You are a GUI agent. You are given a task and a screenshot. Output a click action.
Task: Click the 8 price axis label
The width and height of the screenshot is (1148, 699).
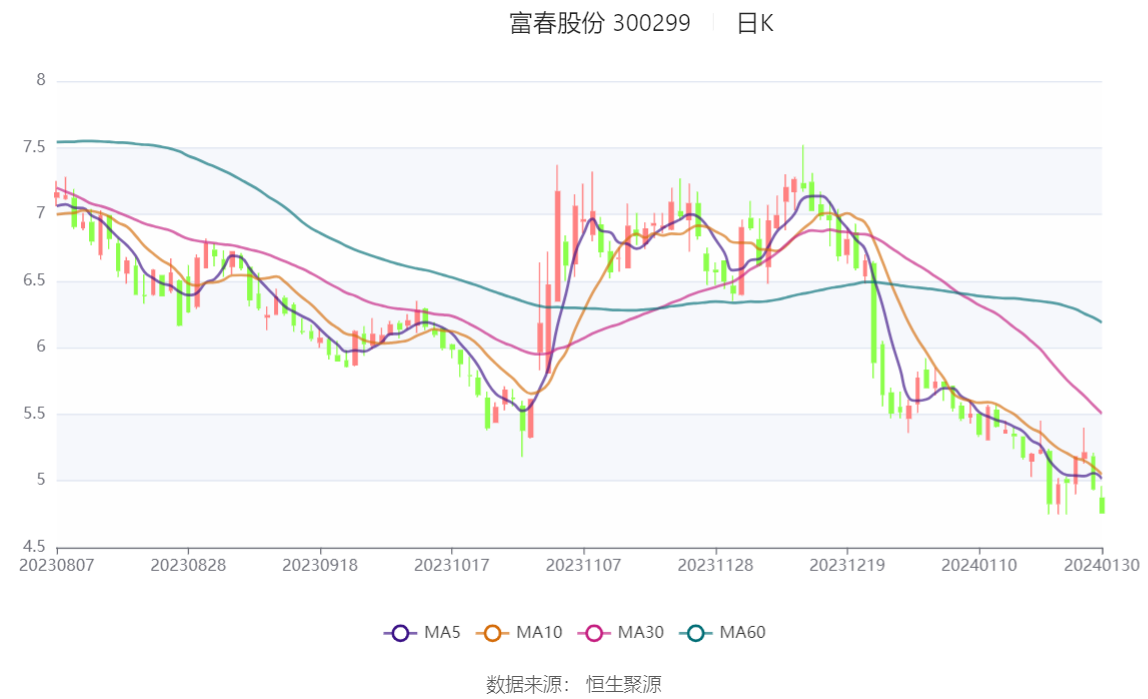[x=41, y=80]
